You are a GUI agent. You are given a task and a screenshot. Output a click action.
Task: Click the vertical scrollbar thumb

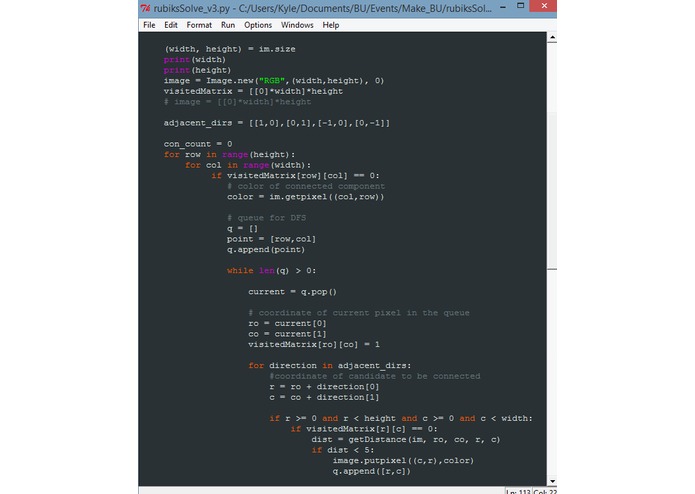coord(552,191)
